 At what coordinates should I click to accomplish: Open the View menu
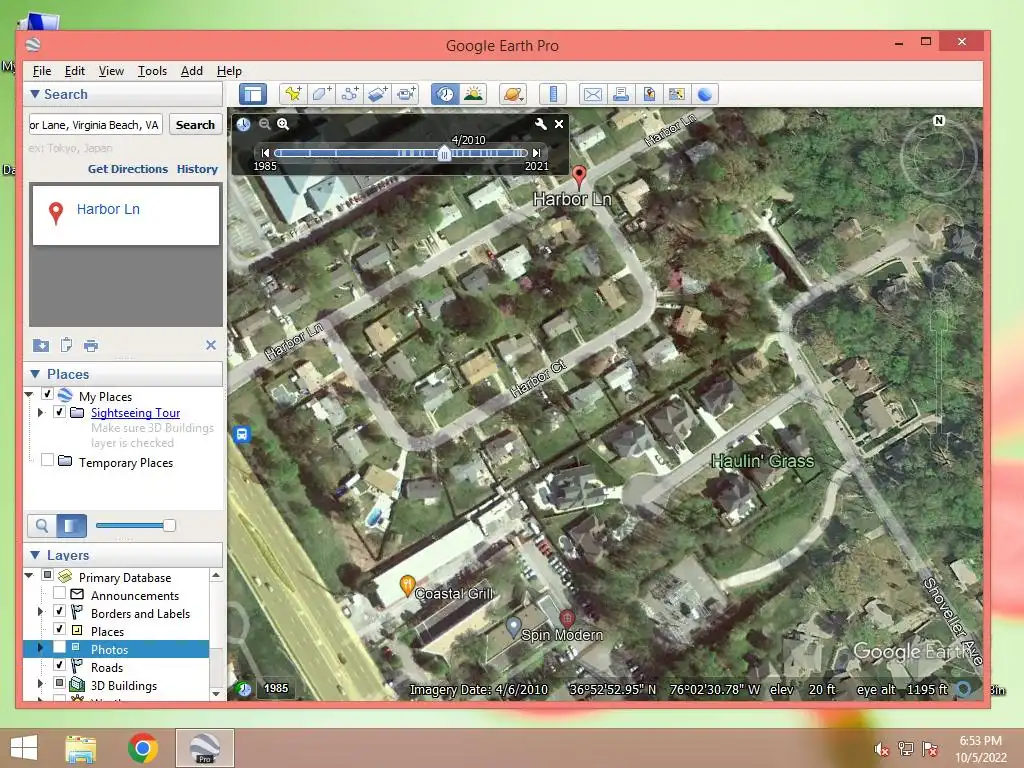click(111, 71)
